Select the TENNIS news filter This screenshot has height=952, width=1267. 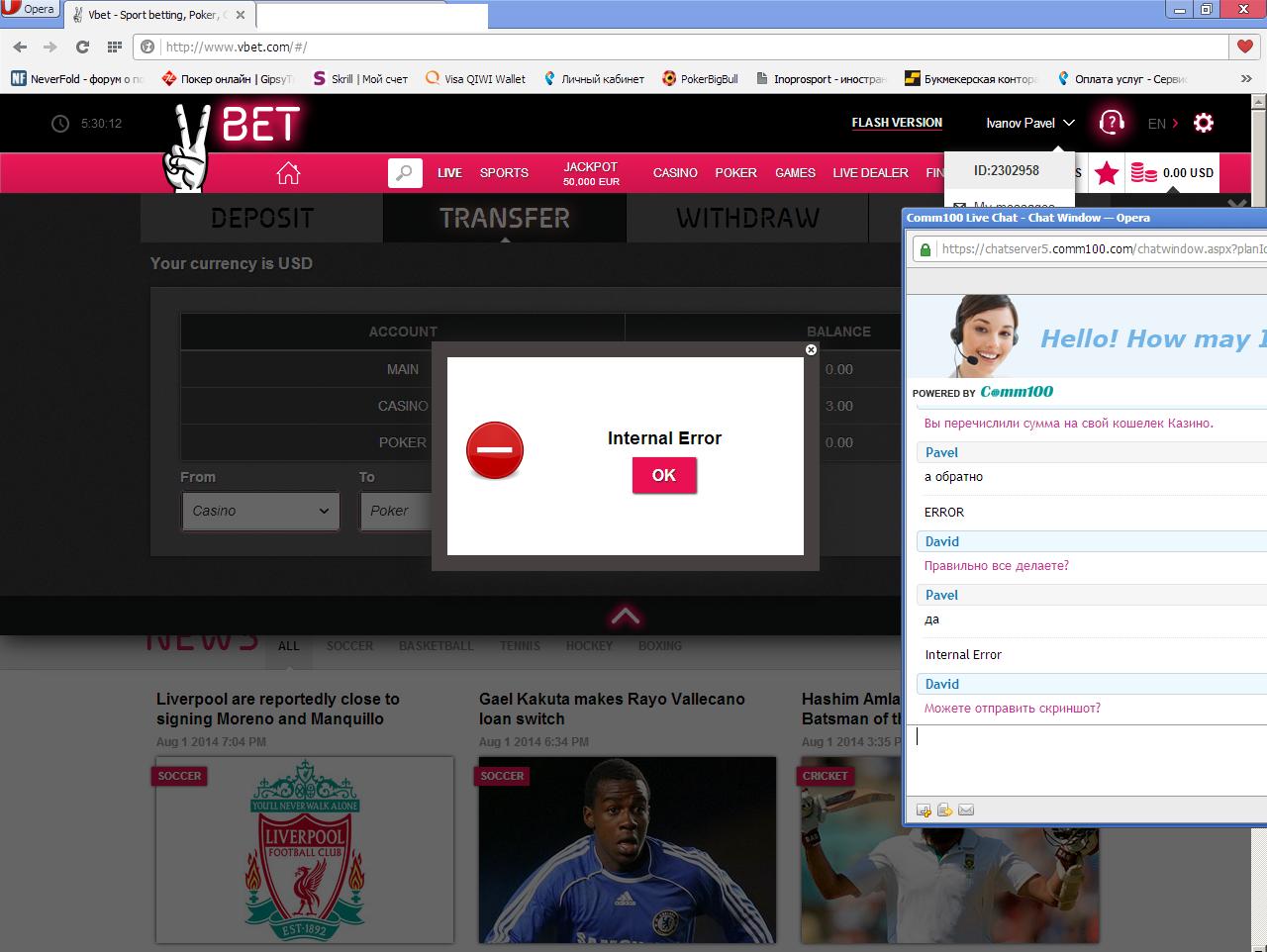tap(520, 646)
